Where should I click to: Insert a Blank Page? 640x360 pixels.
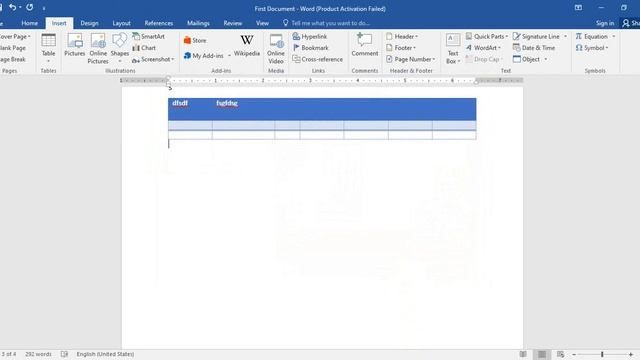point(13,48)
